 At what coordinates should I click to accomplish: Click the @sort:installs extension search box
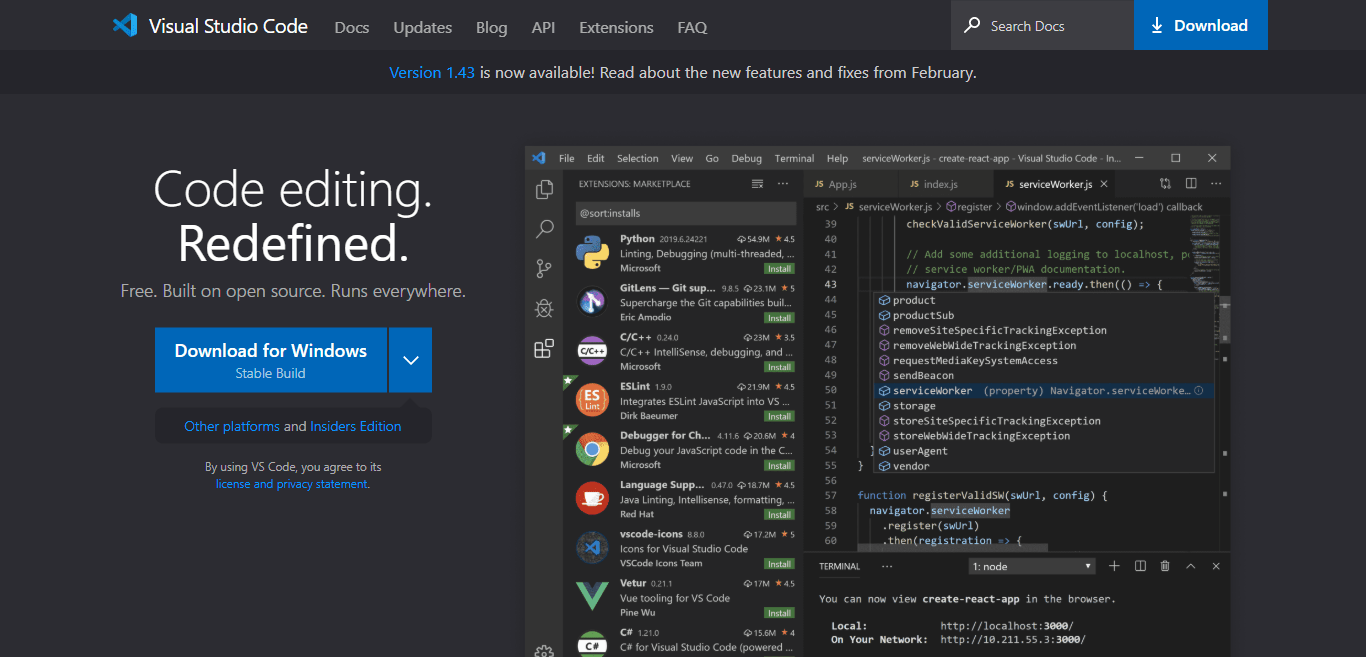pyautogui.click(x=686, y=213)
